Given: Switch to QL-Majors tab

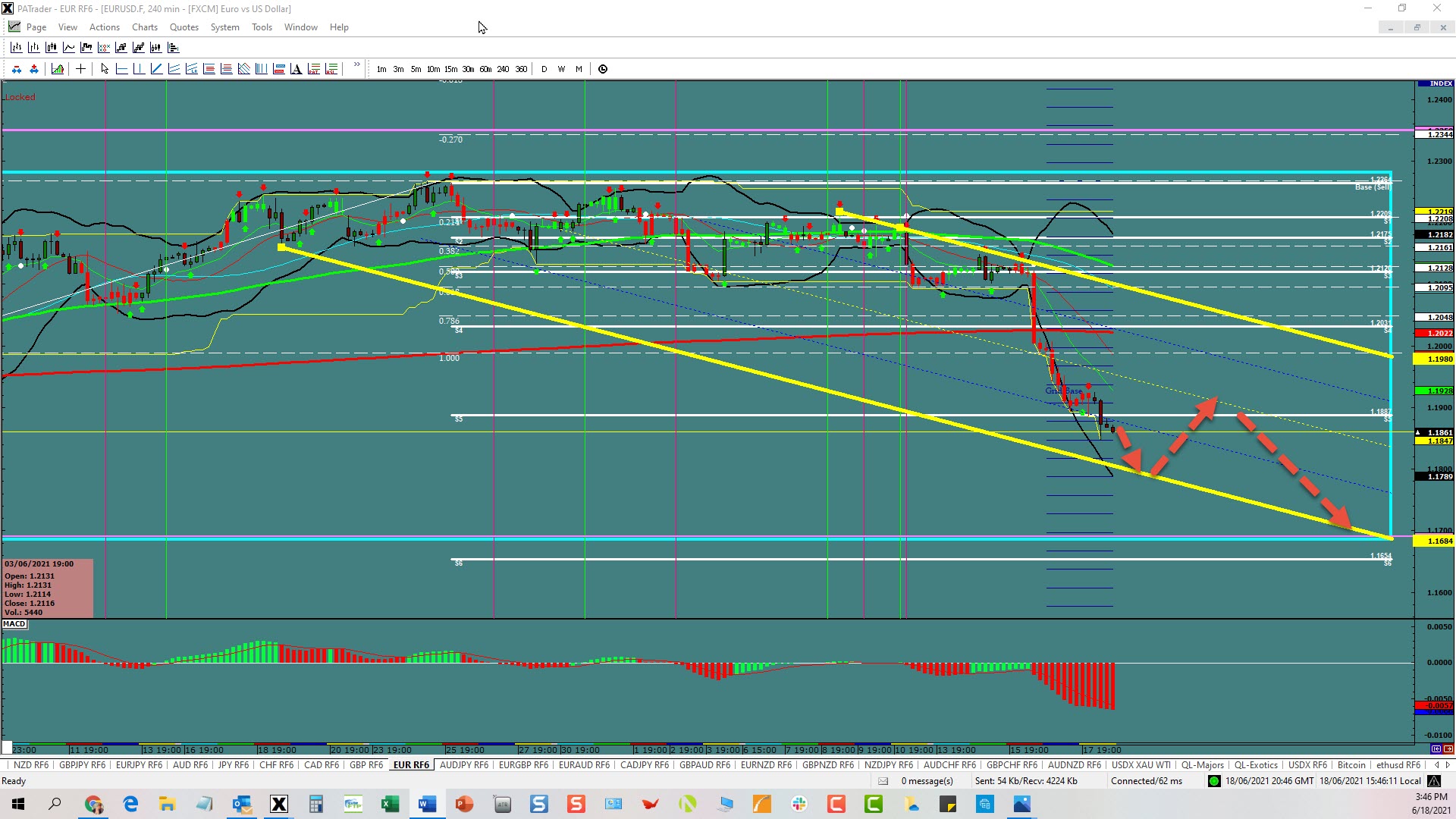Looking at the screenshot, I should click(x=1203, y=765).
